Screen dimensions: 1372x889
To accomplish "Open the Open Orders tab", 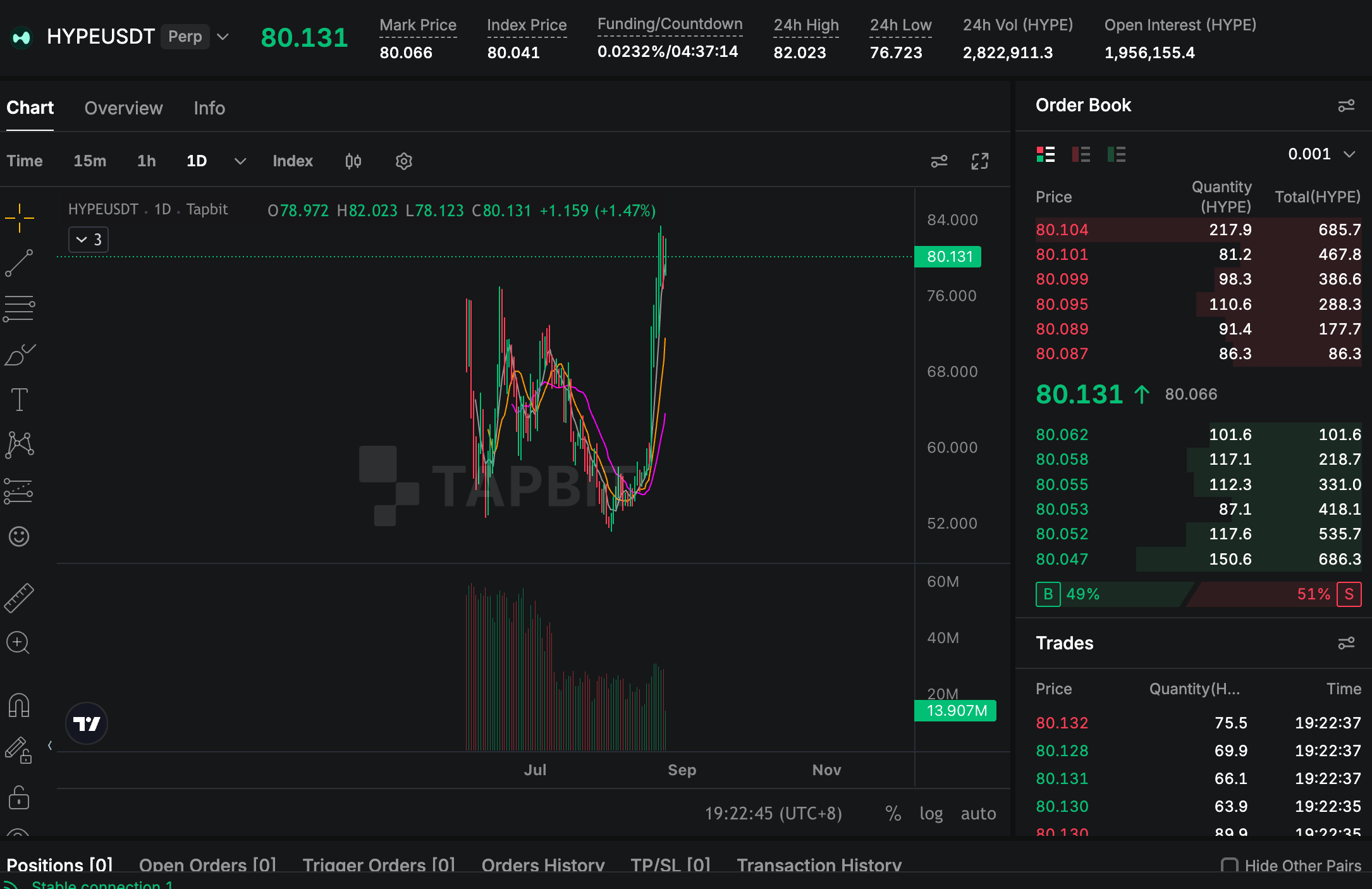I will click(x=207, y=865).
